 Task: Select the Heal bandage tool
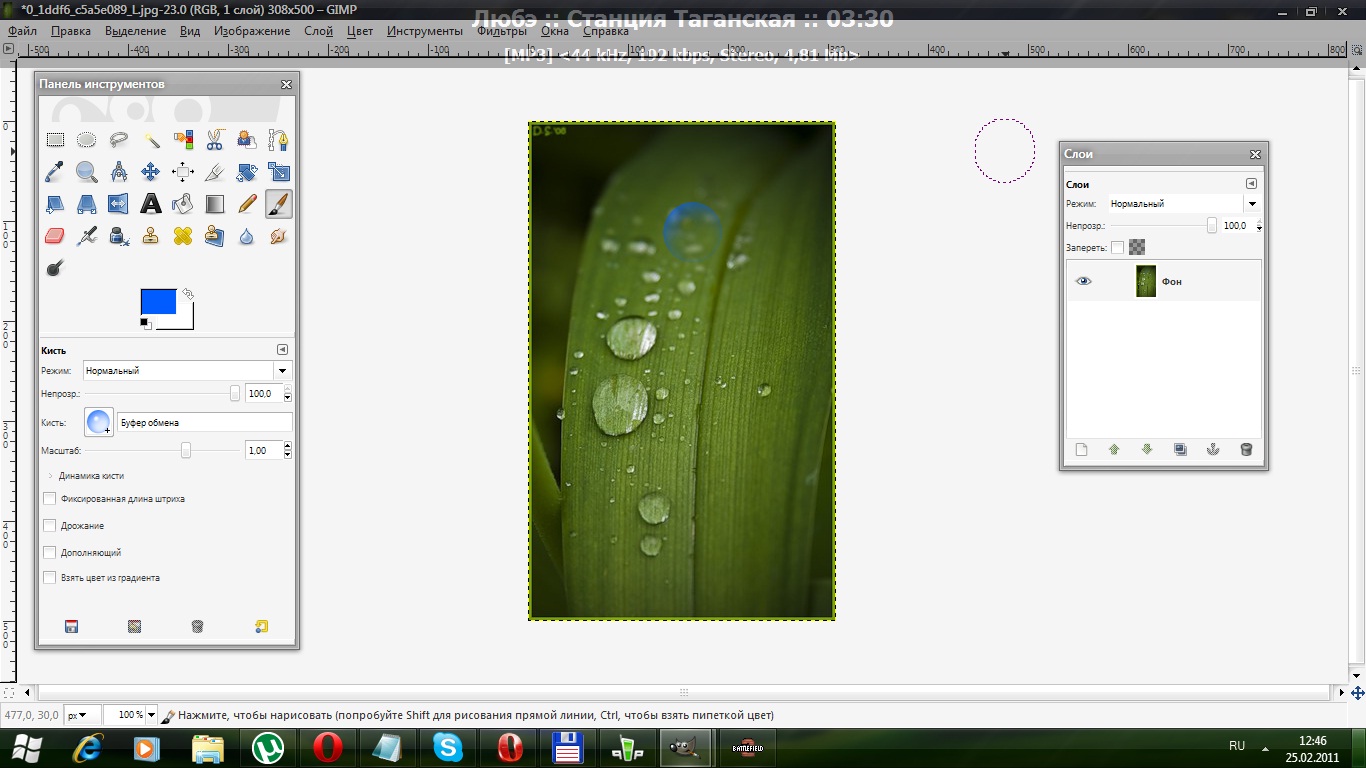tap(183, 236)
